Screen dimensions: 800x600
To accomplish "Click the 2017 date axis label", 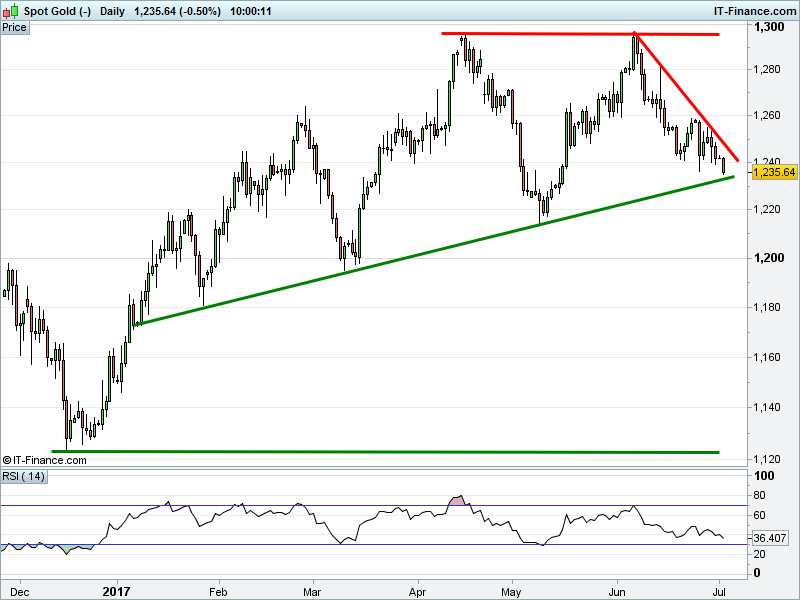I will coord(116,592).
